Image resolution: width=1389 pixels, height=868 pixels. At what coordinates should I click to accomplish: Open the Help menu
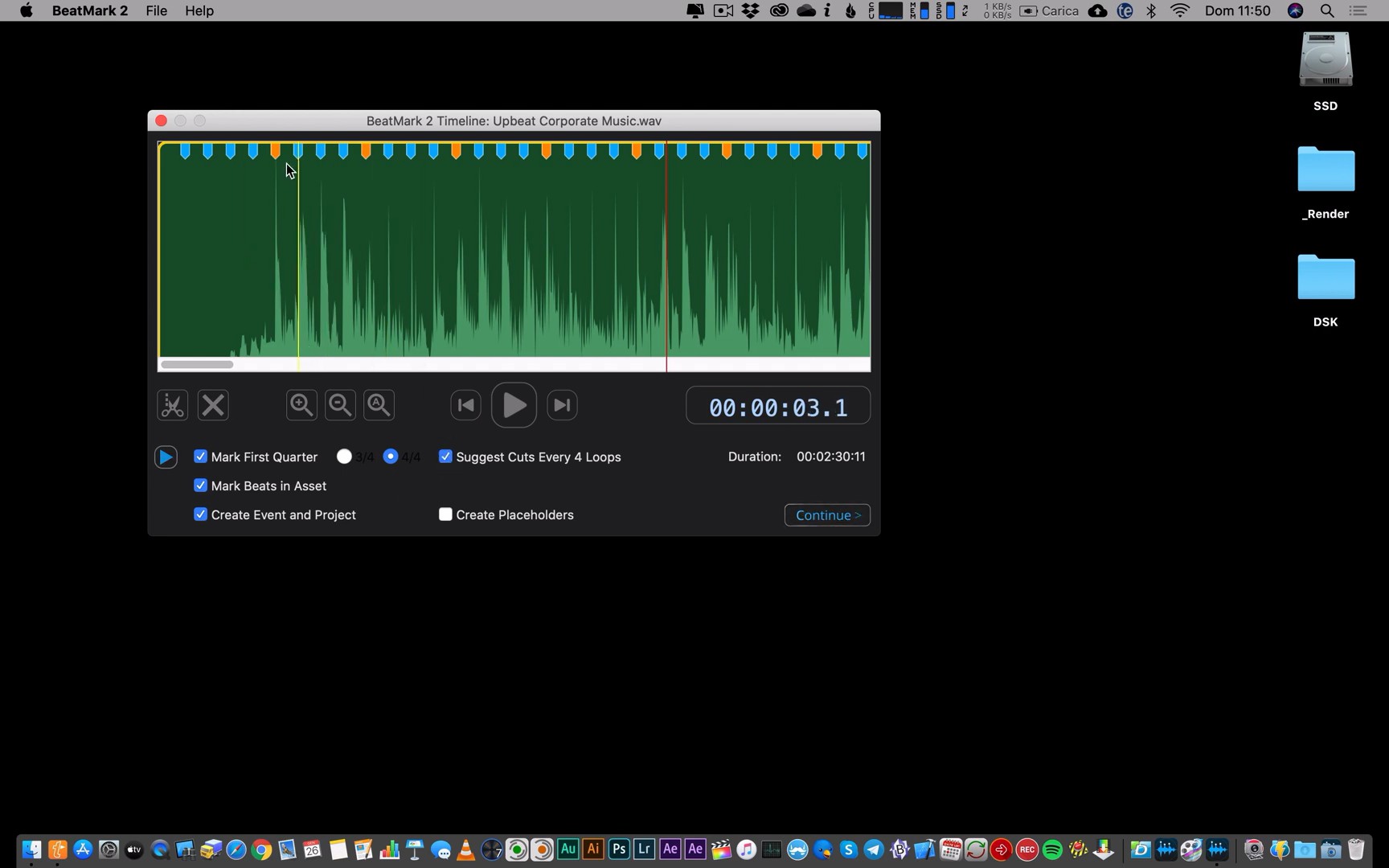tap(199, 10)
